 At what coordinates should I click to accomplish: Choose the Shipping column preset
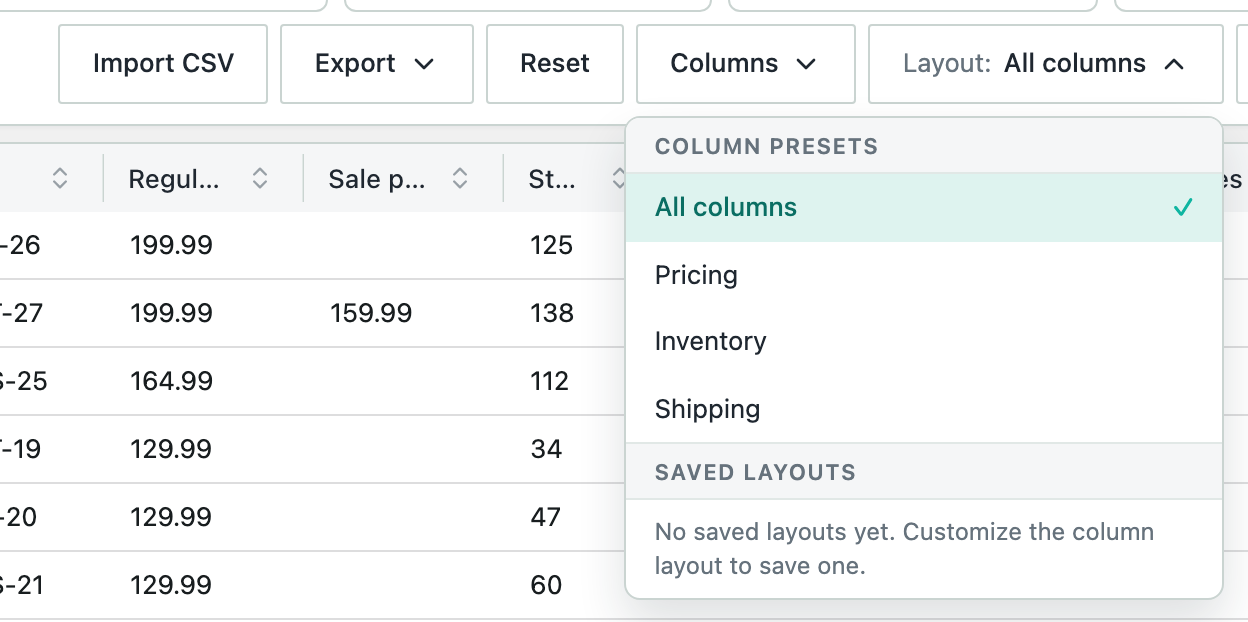tap(924, 409)
